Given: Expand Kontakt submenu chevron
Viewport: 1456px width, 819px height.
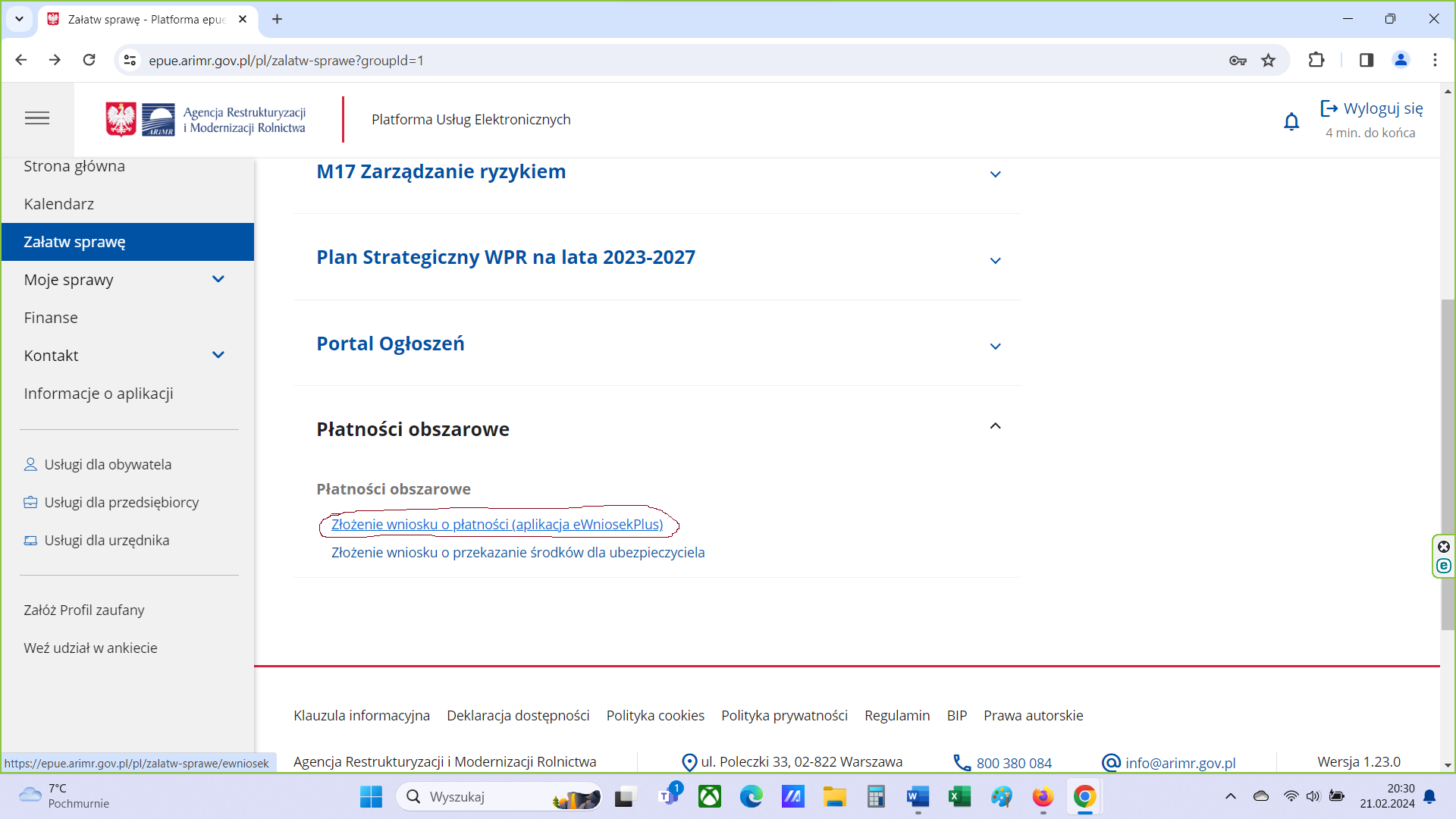Looking at the screenshot, I should tap(218, 355).
